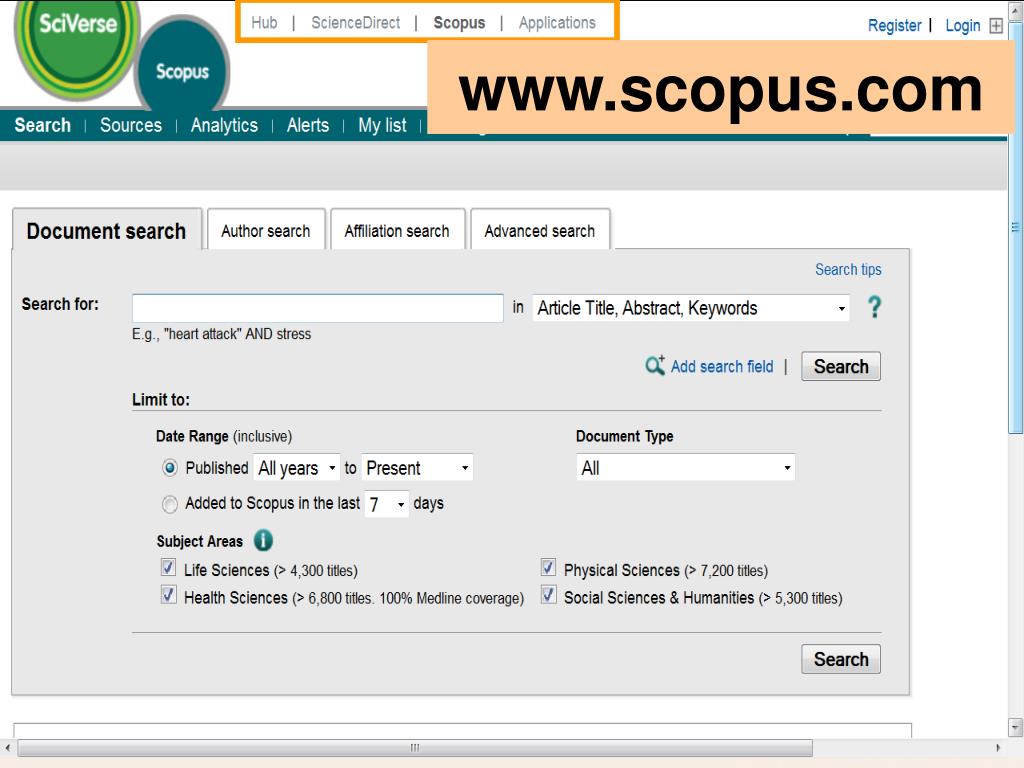
Task: Click the vertical scrollbar up arrow
Action: pyautogui.click(x=1016, y=11)
